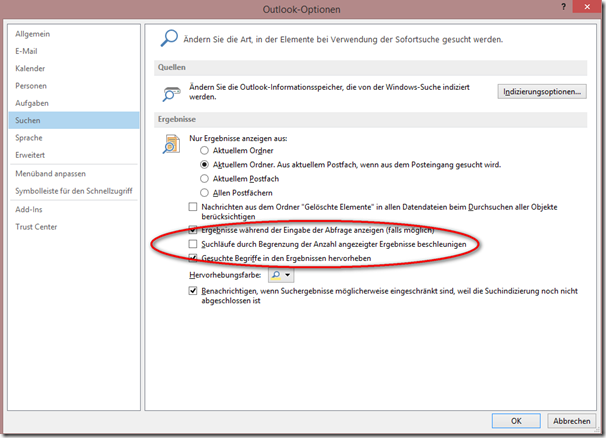The height and width of the screenshot is (438, 606).
Task: Click the Hervorhebungsfarbe label text
Action: [x=225, y=275]
